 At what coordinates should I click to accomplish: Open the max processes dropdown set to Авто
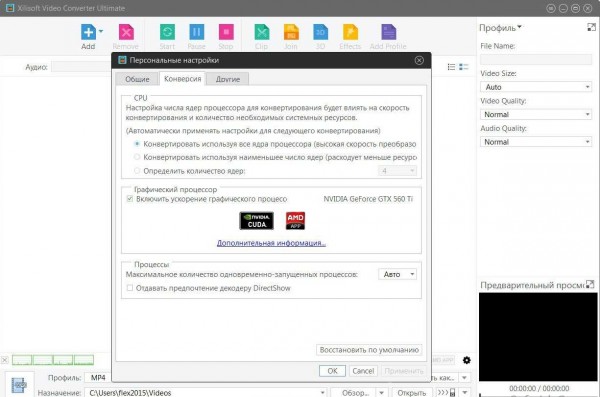pyautogui.click(x=397, y=274)
